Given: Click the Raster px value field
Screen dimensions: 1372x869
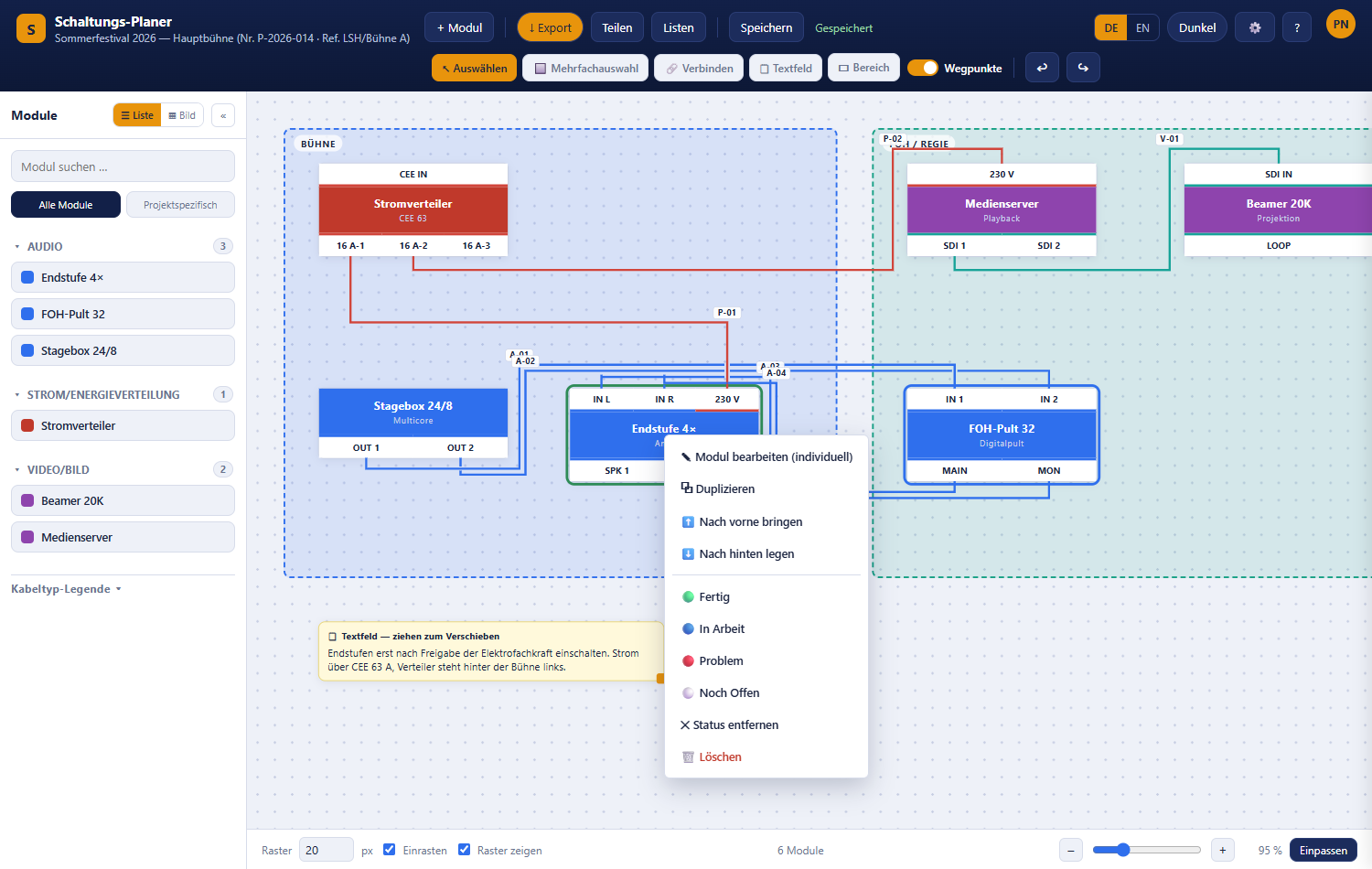Looking at the screenshot, I should point(326,850).
